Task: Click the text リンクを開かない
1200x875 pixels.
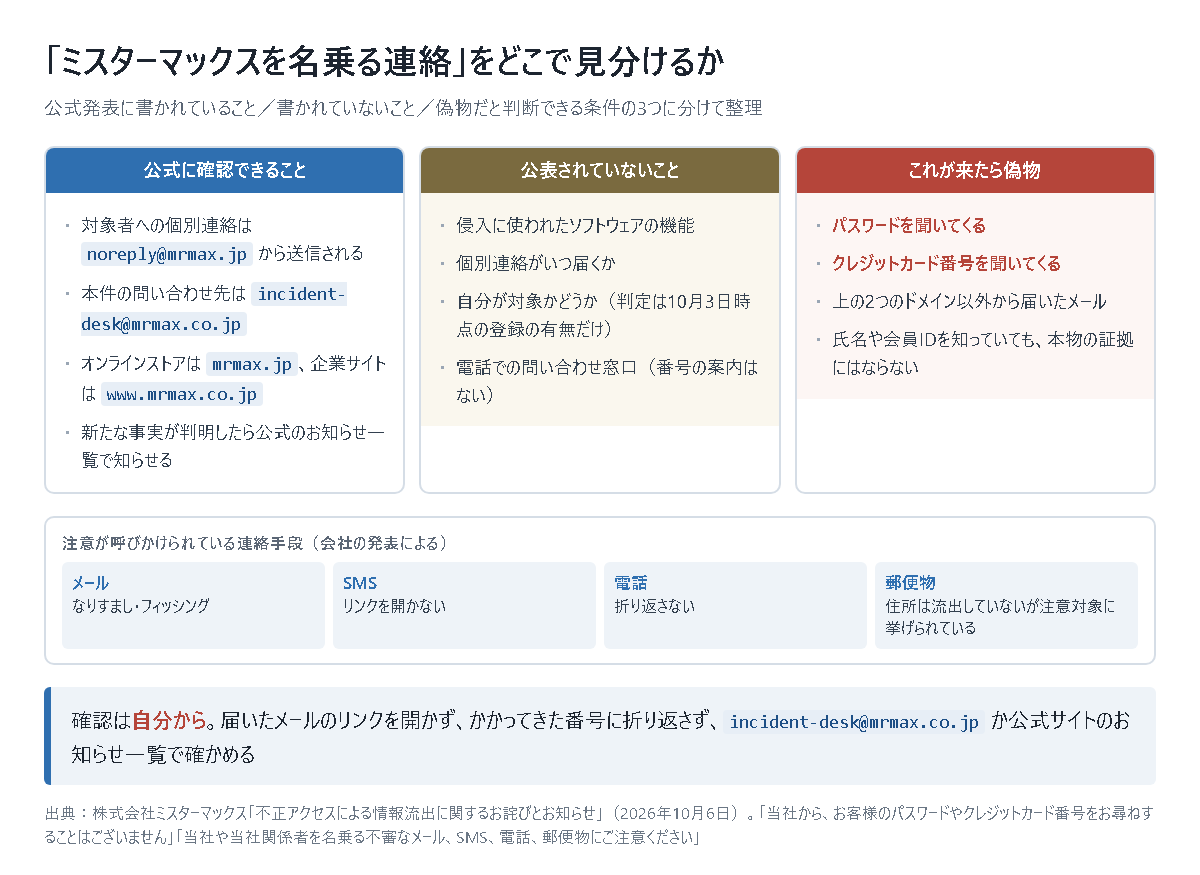Action: [395, 606]
